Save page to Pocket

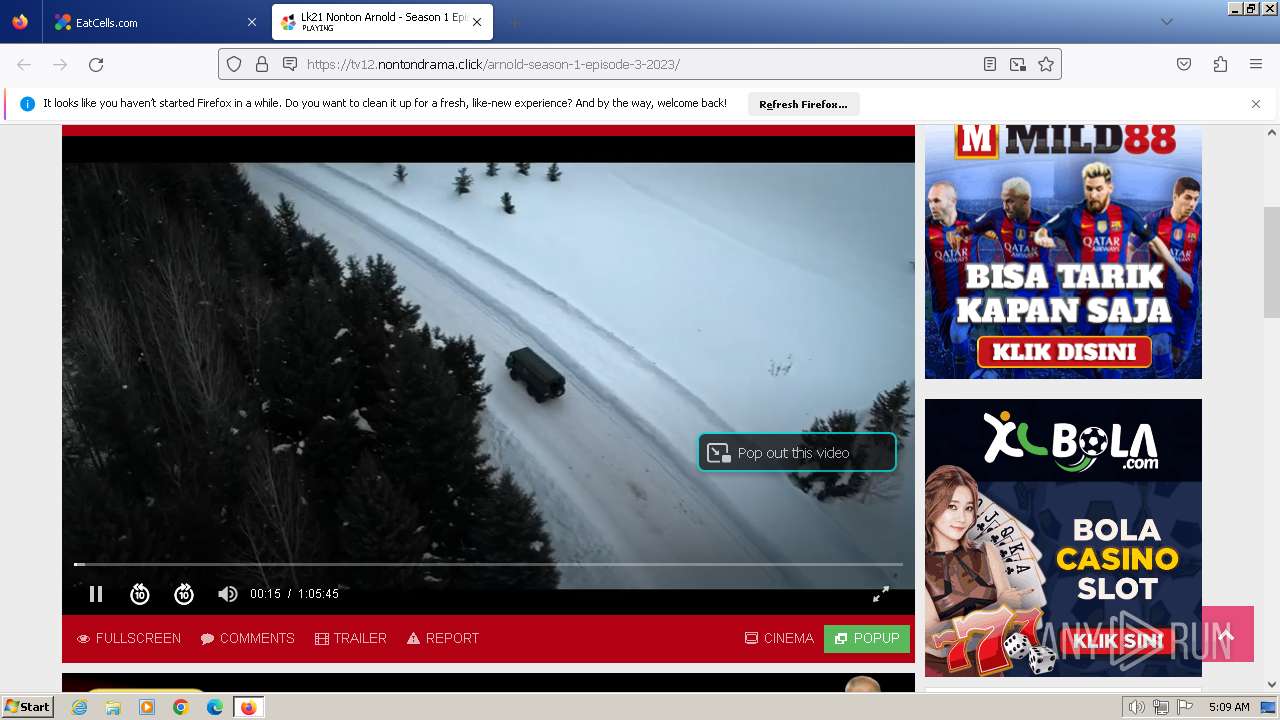pyautogui.click(x=1184, y=64)
